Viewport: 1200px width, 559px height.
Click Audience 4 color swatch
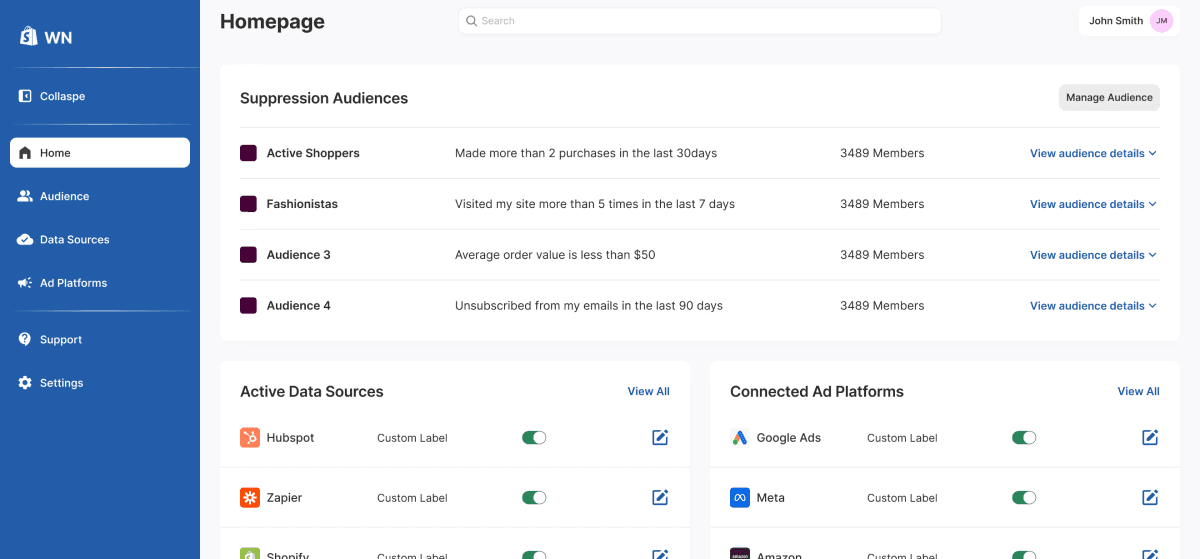[x=248, y=306]
